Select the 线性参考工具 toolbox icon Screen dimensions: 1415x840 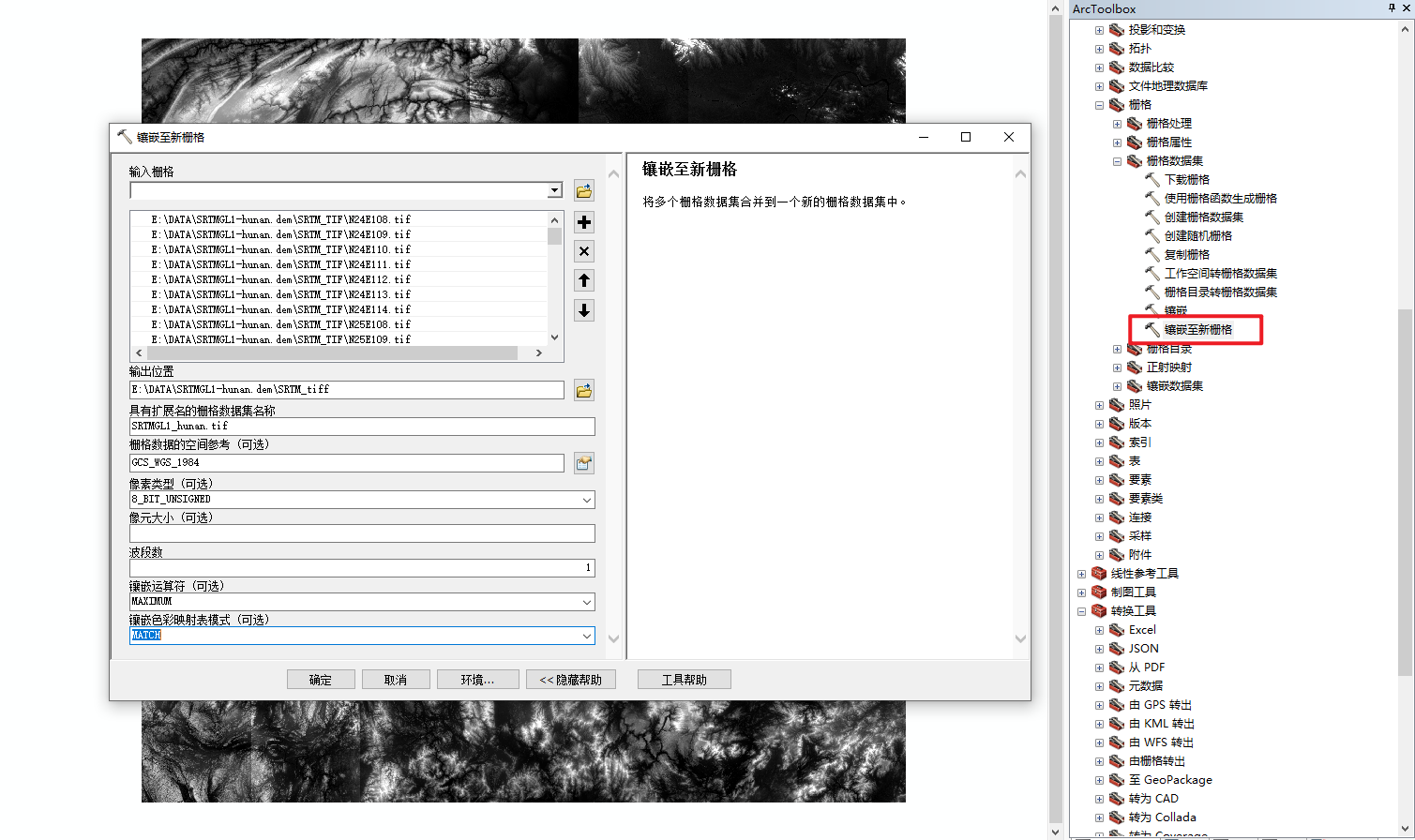point(1099,573)
